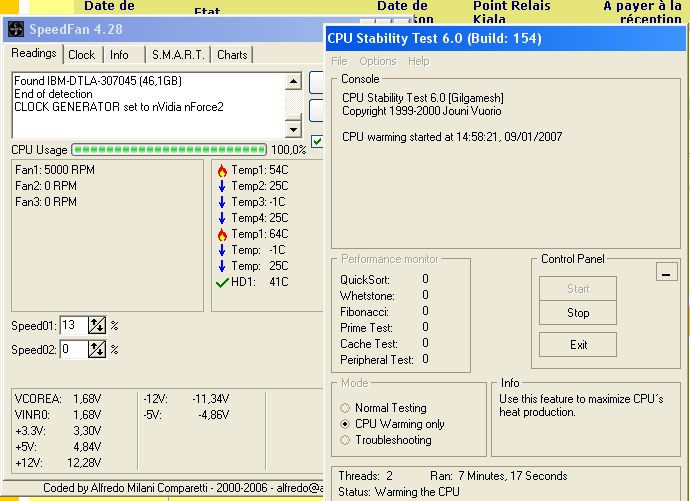Click the CPU Stability Test 6.0 title bar
The width and height of the screenshot is (690, 501).
tap(506, 38)
